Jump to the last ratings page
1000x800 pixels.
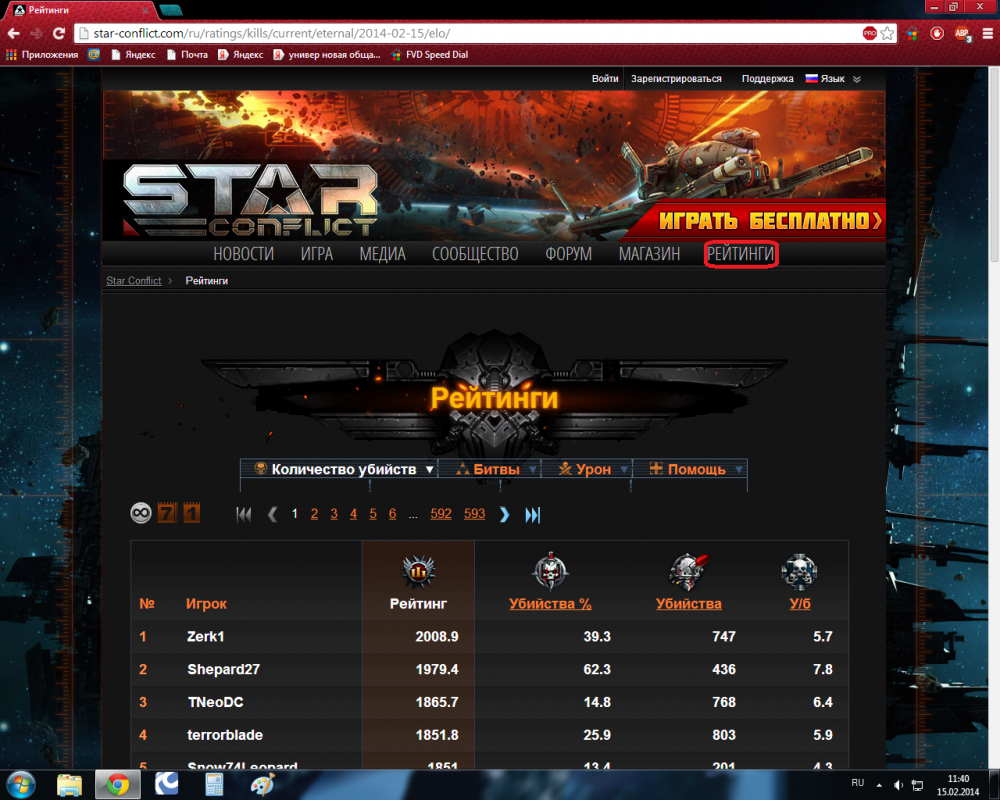click(x=533, y=514)
